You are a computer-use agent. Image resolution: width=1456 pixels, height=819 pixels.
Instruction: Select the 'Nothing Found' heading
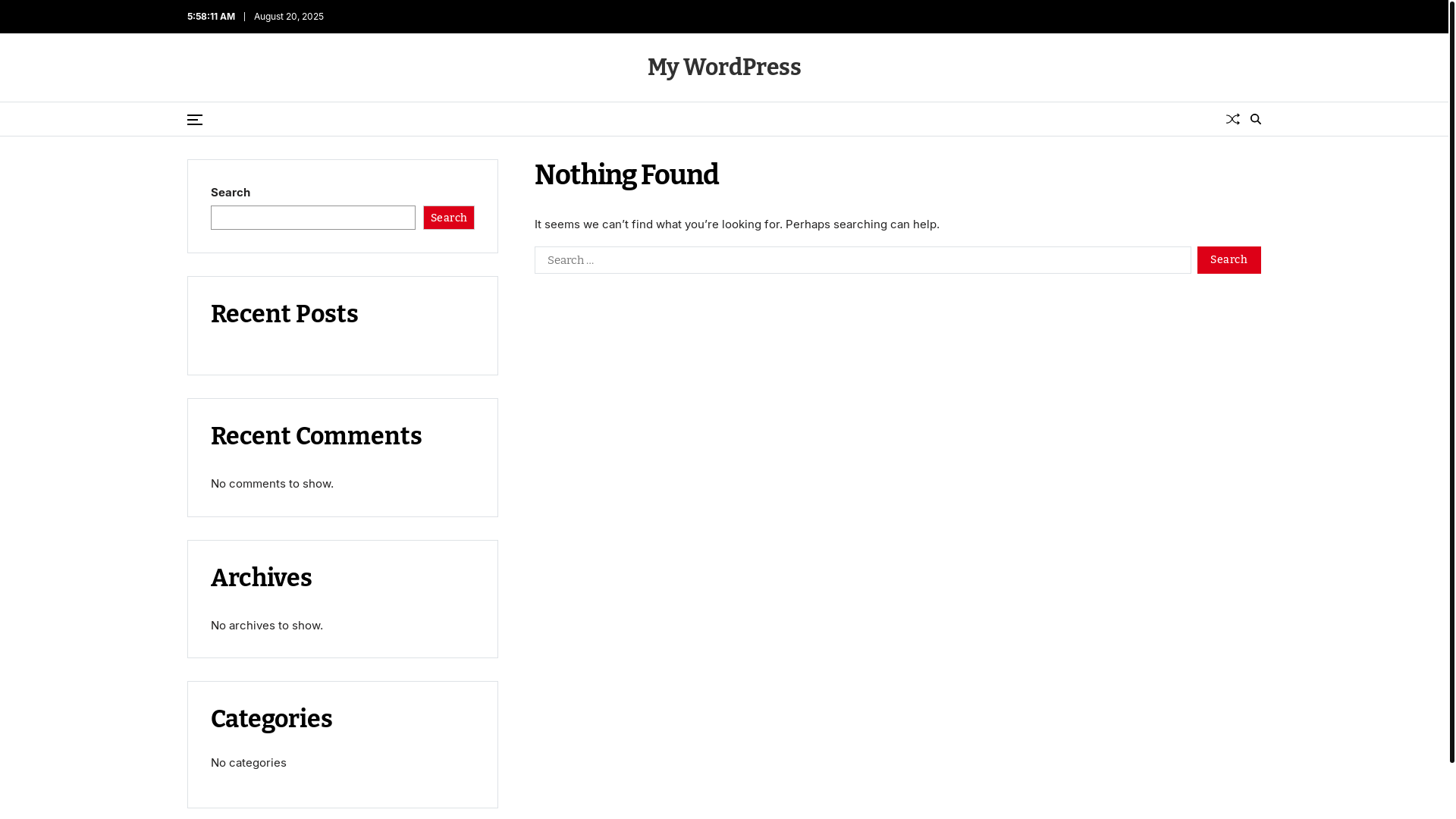[x=626, y=175]
